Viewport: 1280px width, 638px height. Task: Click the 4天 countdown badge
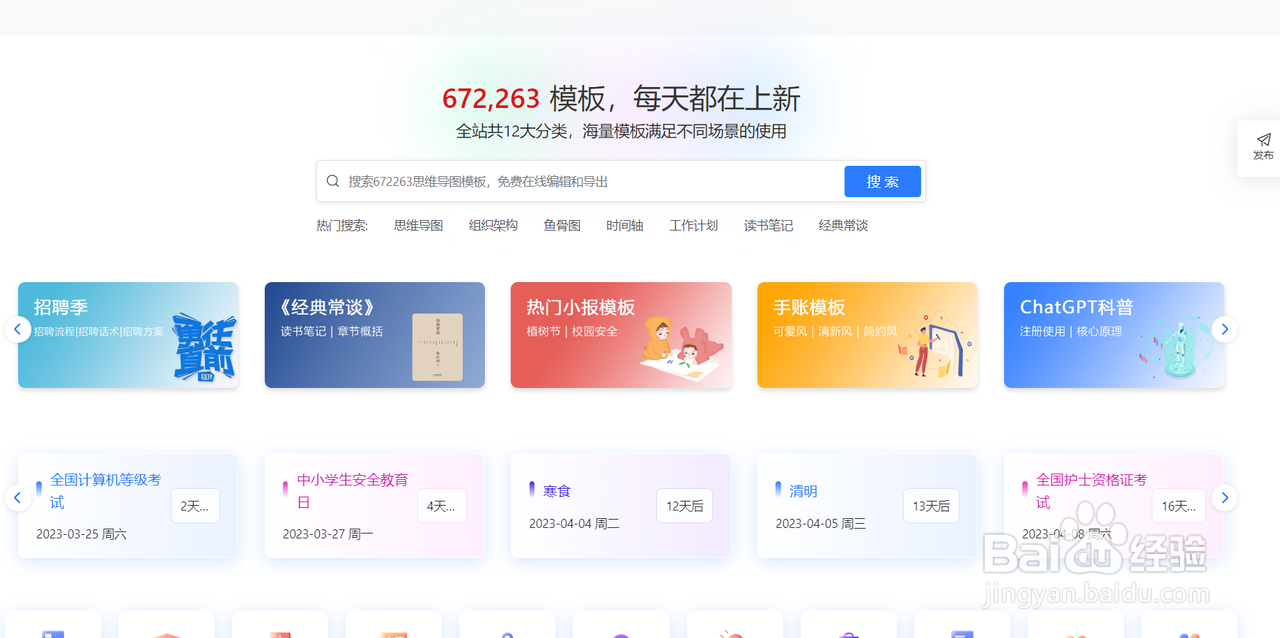click(x=442, y=506)
